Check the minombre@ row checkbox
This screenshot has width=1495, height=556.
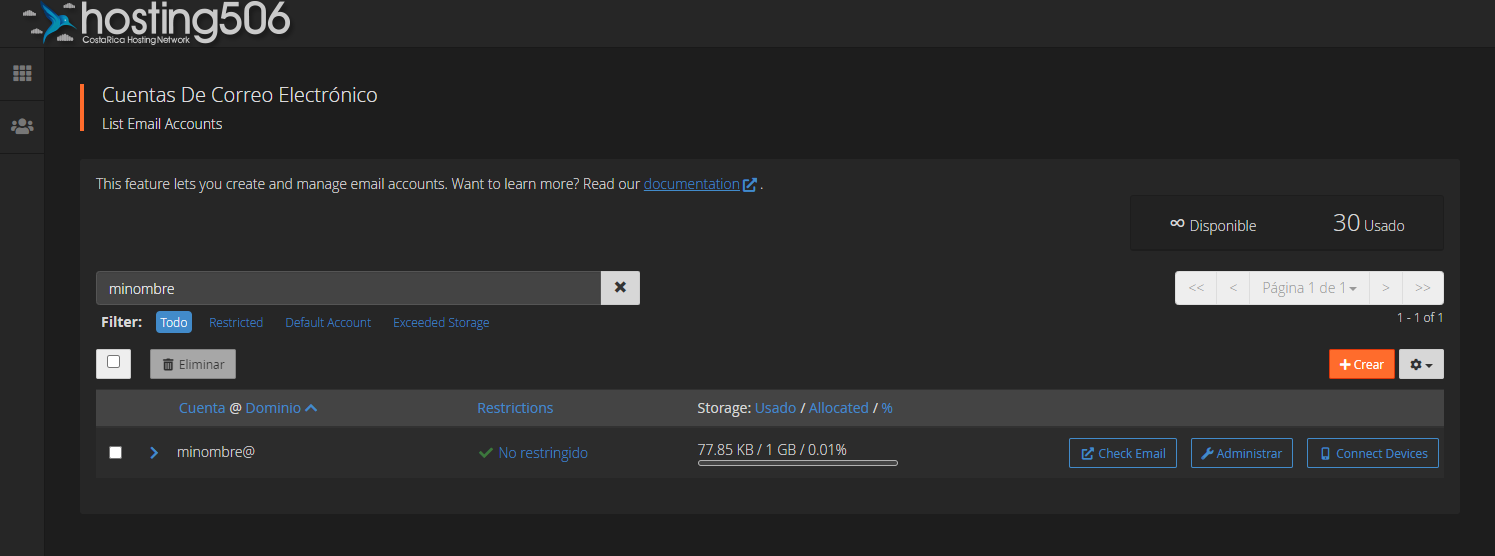pyautogui.click(x=115, y=453)
